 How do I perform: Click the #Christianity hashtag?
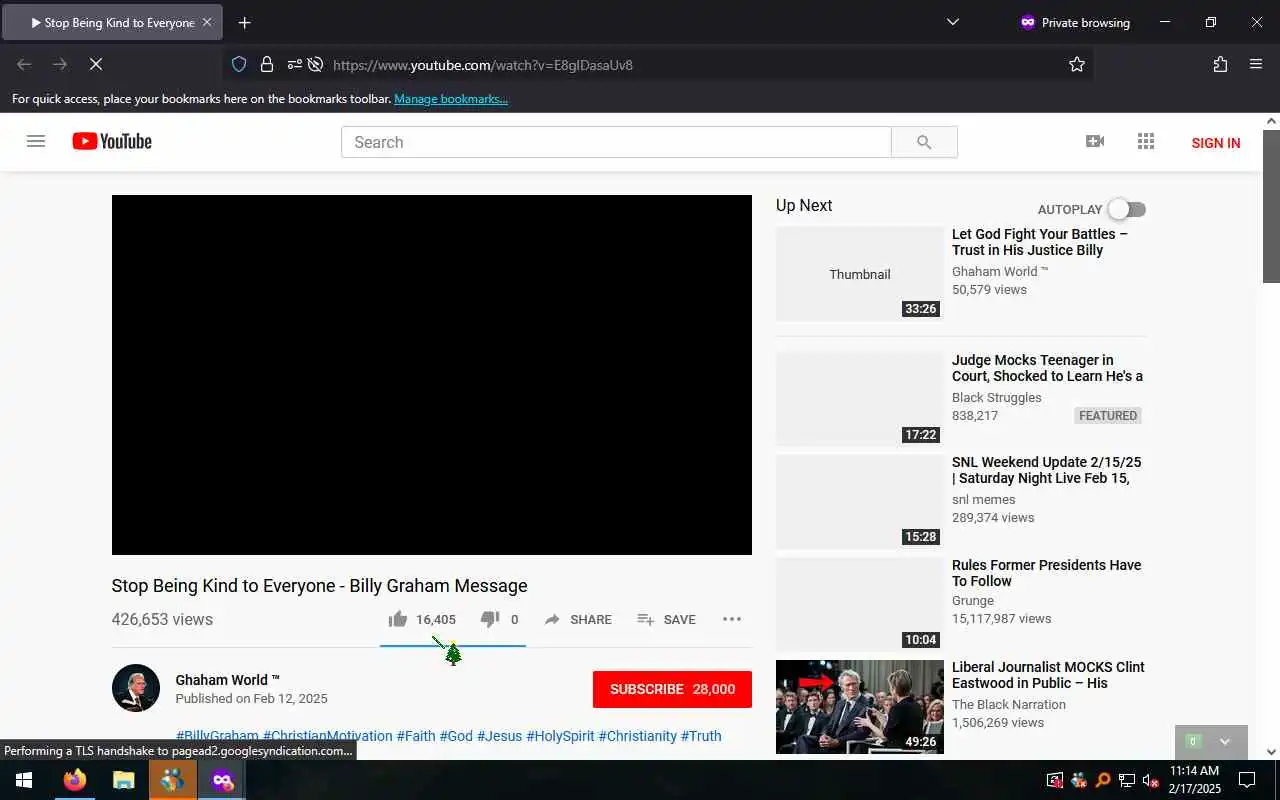click(638, 736)
